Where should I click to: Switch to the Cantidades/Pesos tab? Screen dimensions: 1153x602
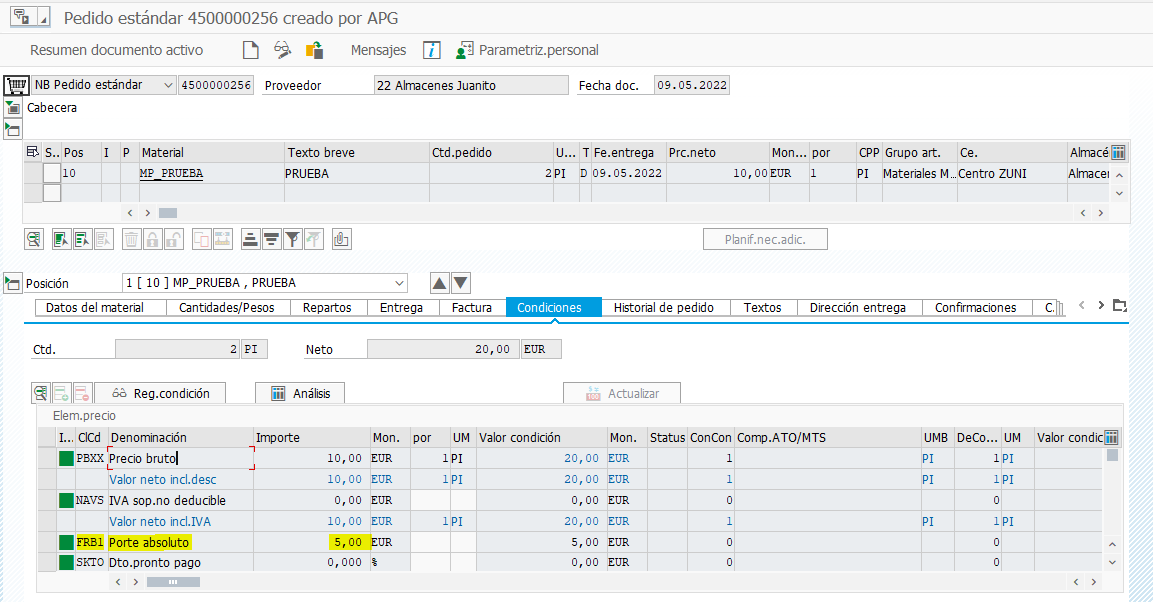click(x=226, y=307)
